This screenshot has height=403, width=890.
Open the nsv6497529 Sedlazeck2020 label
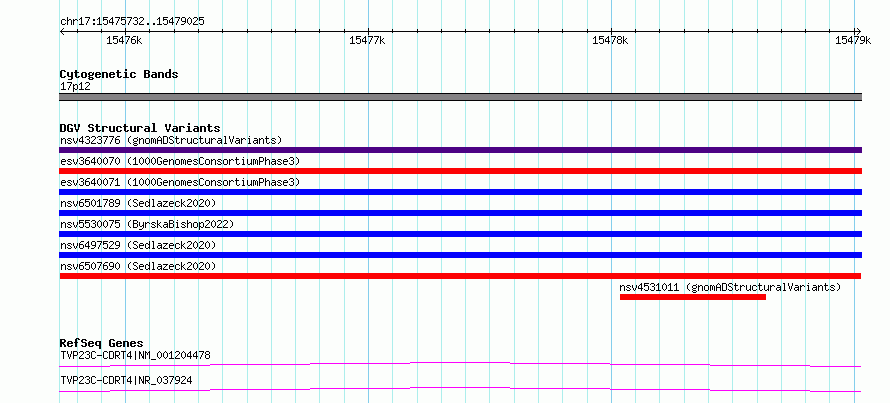tap(138, 245)
